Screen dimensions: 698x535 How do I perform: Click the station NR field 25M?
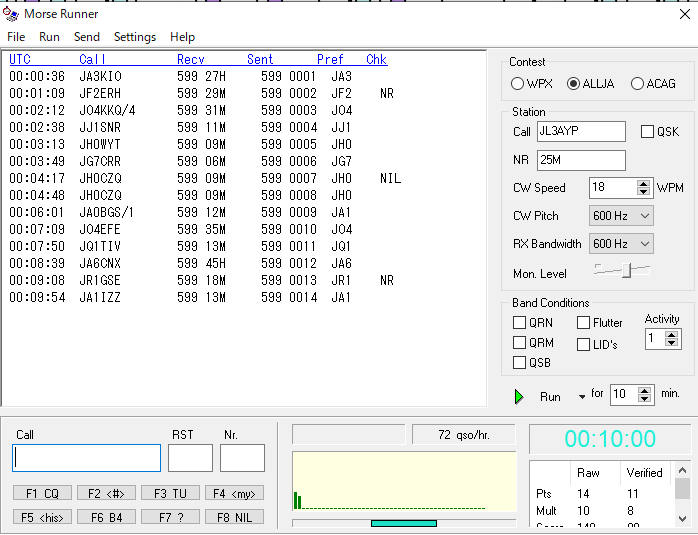[581, 160]
